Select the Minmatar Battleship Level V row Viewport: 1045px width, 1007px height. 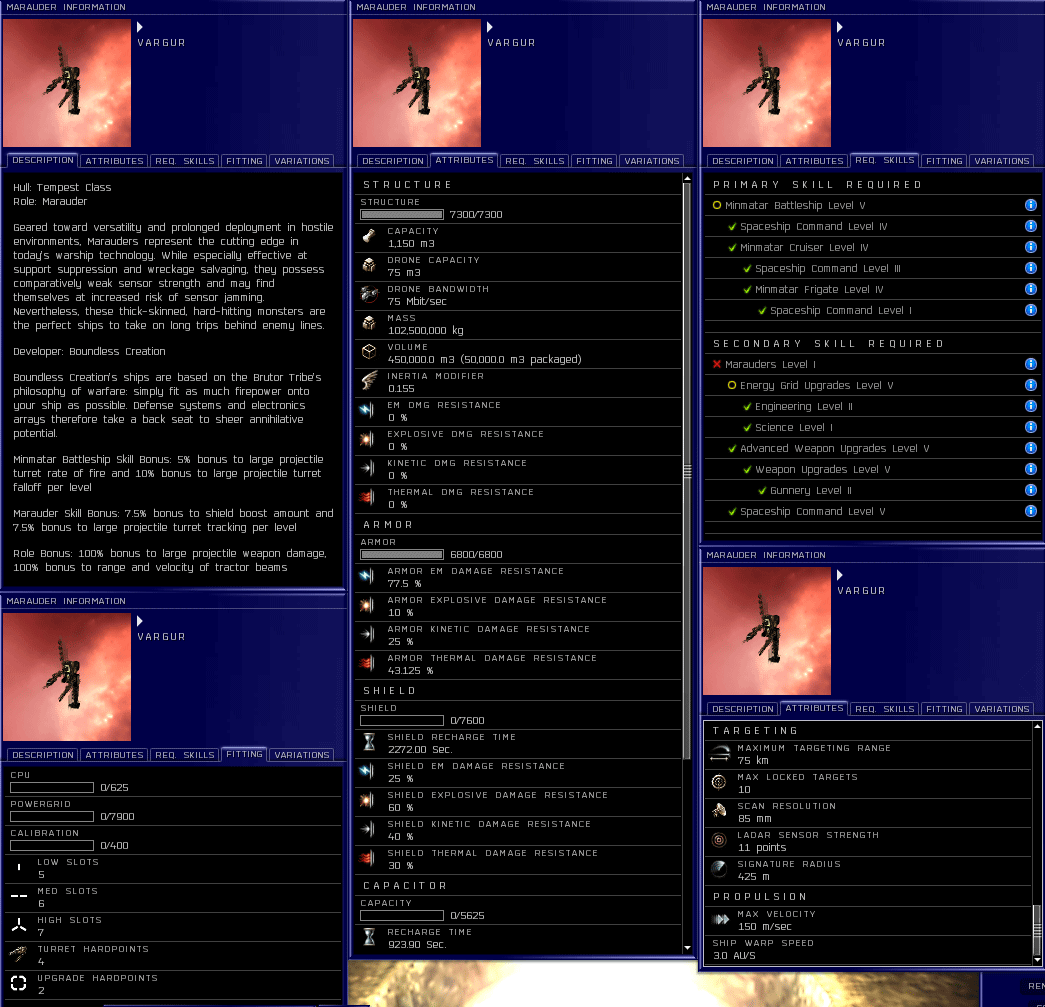tap(873, 205)
